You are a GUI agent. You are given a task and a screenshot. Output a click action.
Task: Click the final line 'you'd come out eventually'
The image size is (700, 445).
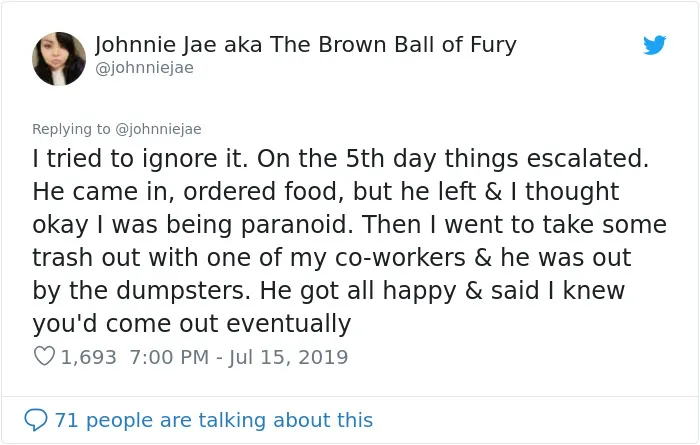pos(192,324)
